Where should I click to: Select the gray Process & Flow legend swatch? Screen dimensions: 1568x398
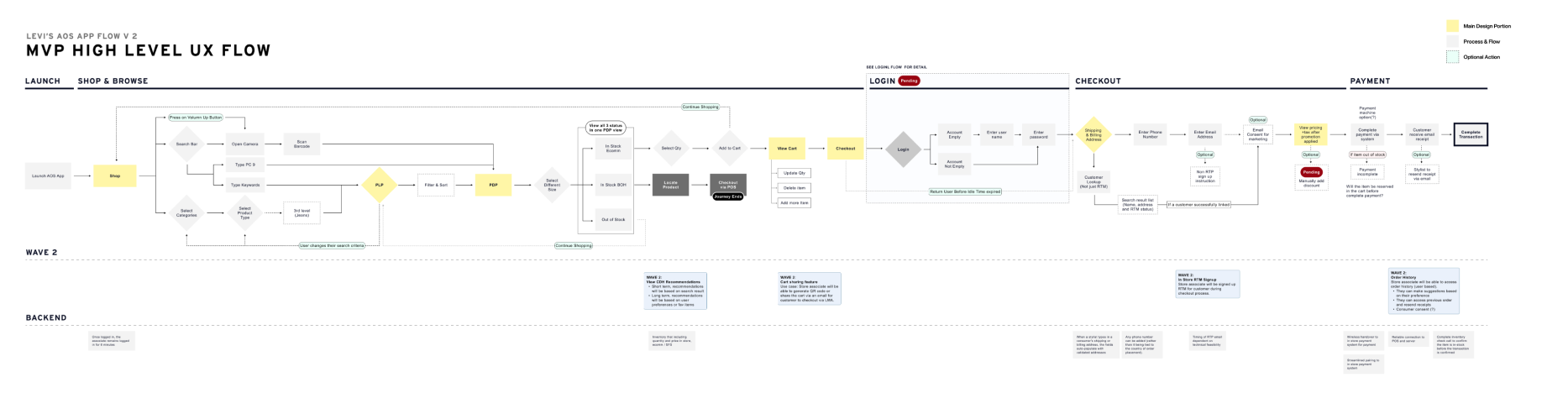click(1452, 41)
